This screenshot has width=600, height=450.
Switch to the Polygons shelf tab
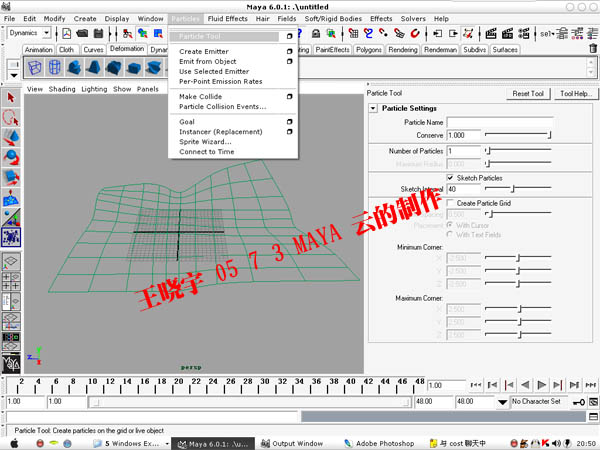point(369,50)
